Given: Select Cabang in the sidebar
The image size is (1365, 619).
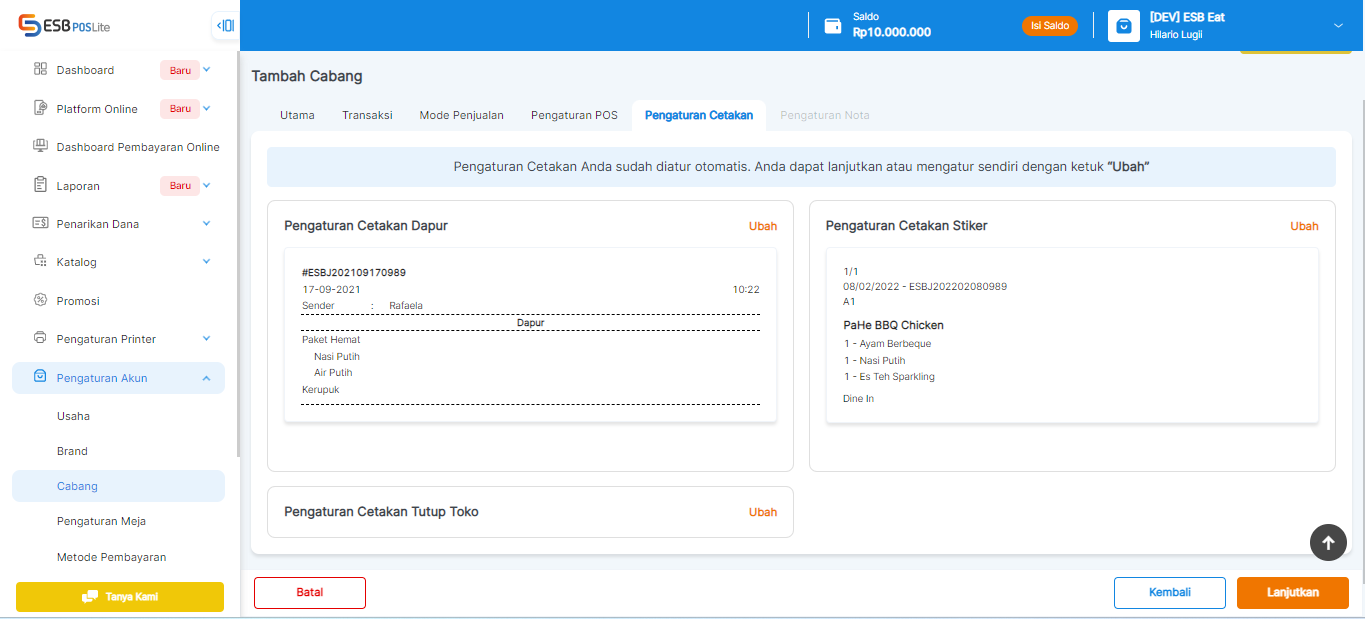Looking at the screenshot, I should pos(118,486).
